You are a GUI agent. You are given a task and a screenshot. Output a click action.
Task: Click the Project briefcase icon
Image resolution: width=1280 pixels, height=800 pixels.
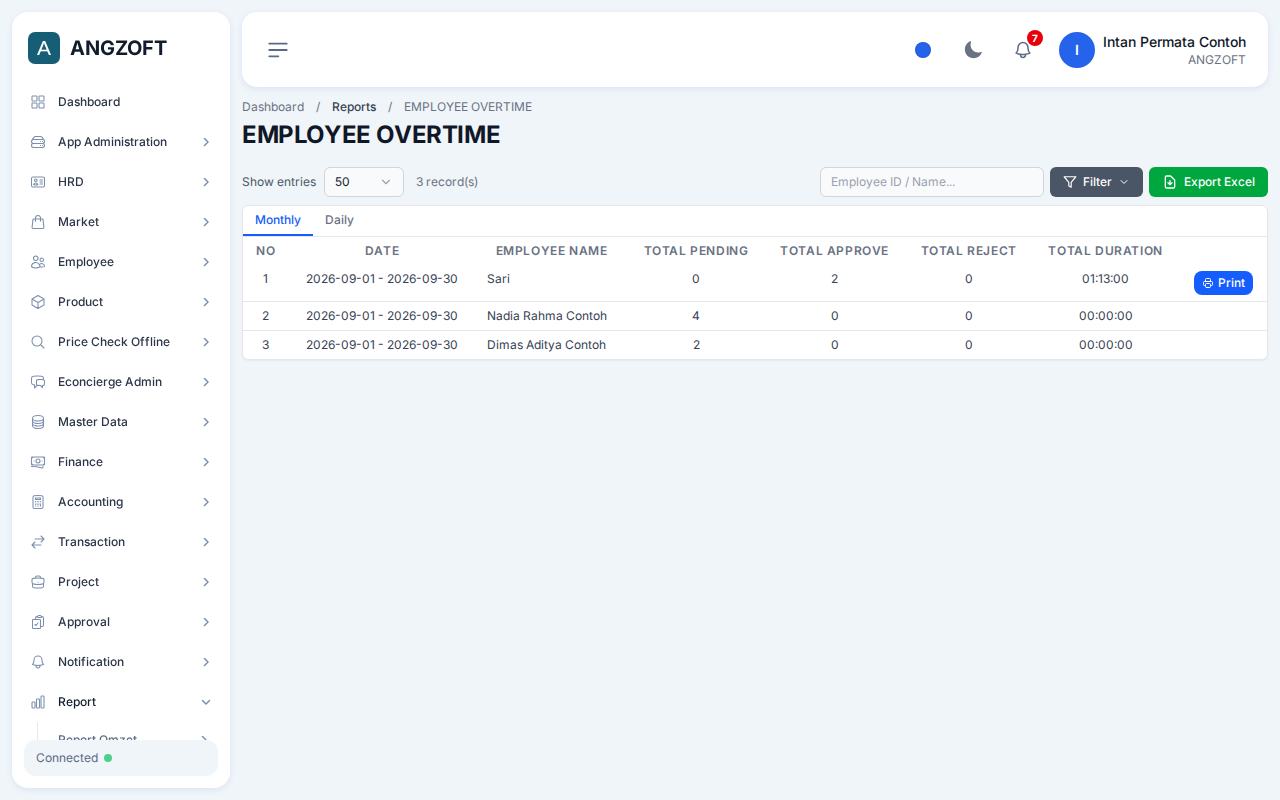pos(38,582)
